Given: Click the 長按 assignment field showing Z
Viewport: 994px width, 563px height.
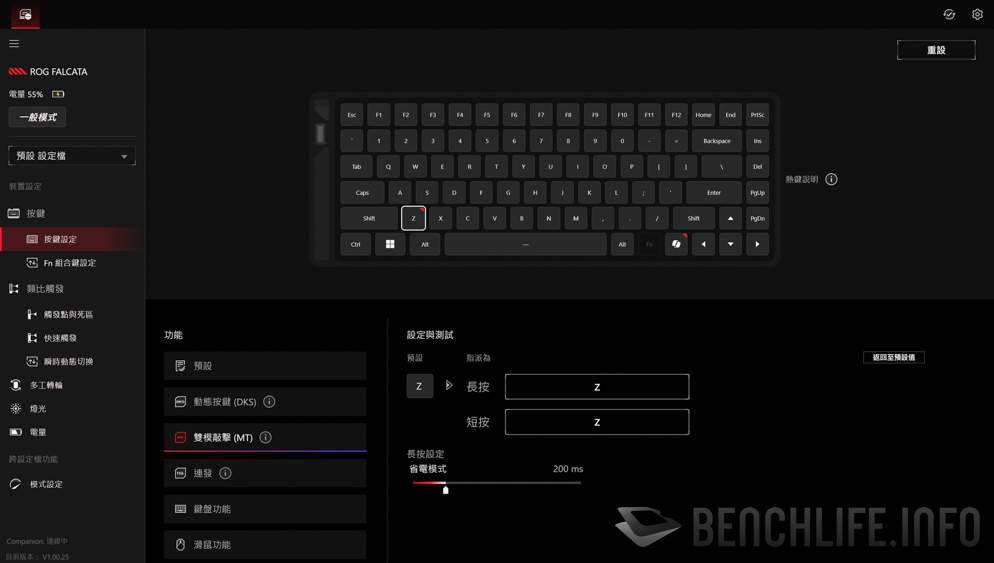Looking at the screenshot, I should 597,387.
